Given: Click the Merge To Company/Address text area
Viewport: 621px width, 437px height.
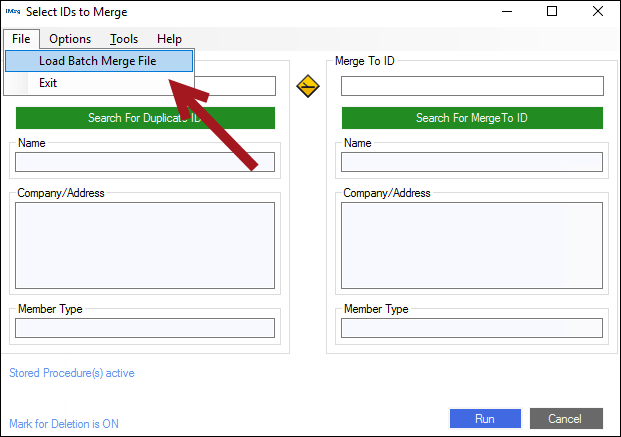Looking at the screenshot, I should [x=472, y=238].
